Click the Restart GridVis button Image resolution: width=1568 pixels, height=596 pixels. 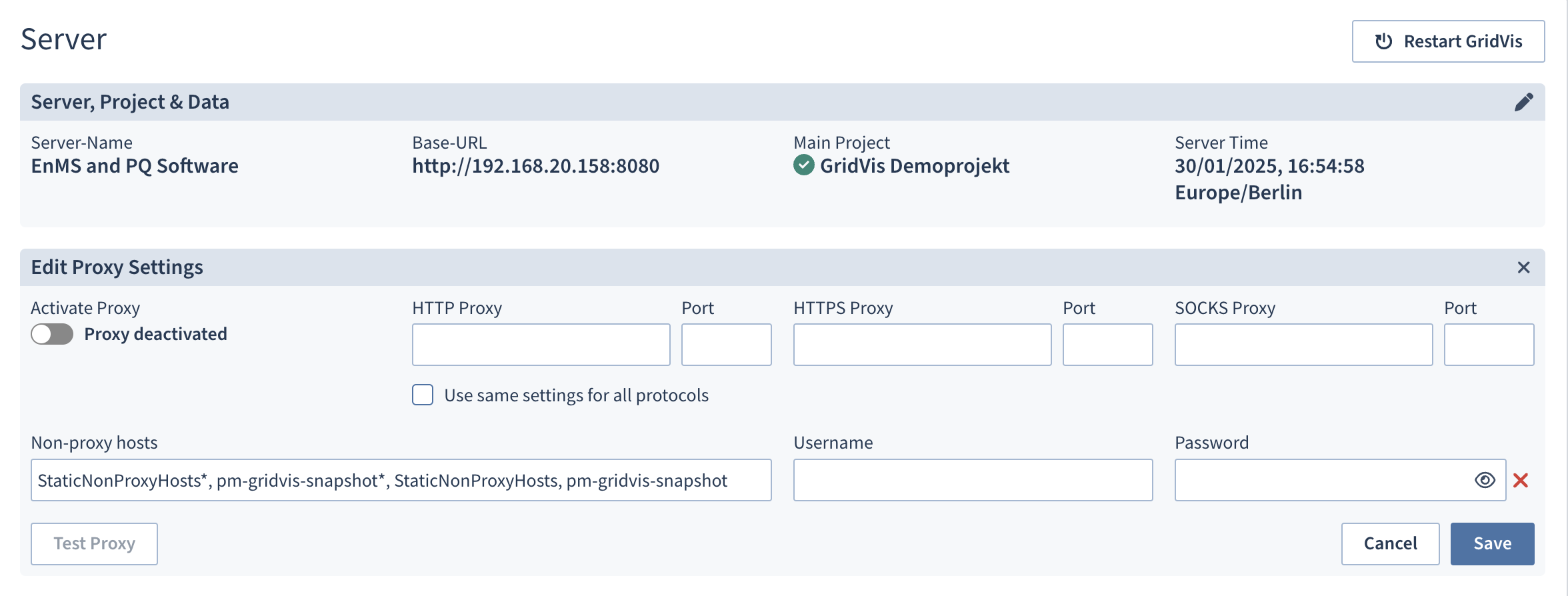[x=1448, y=41]
